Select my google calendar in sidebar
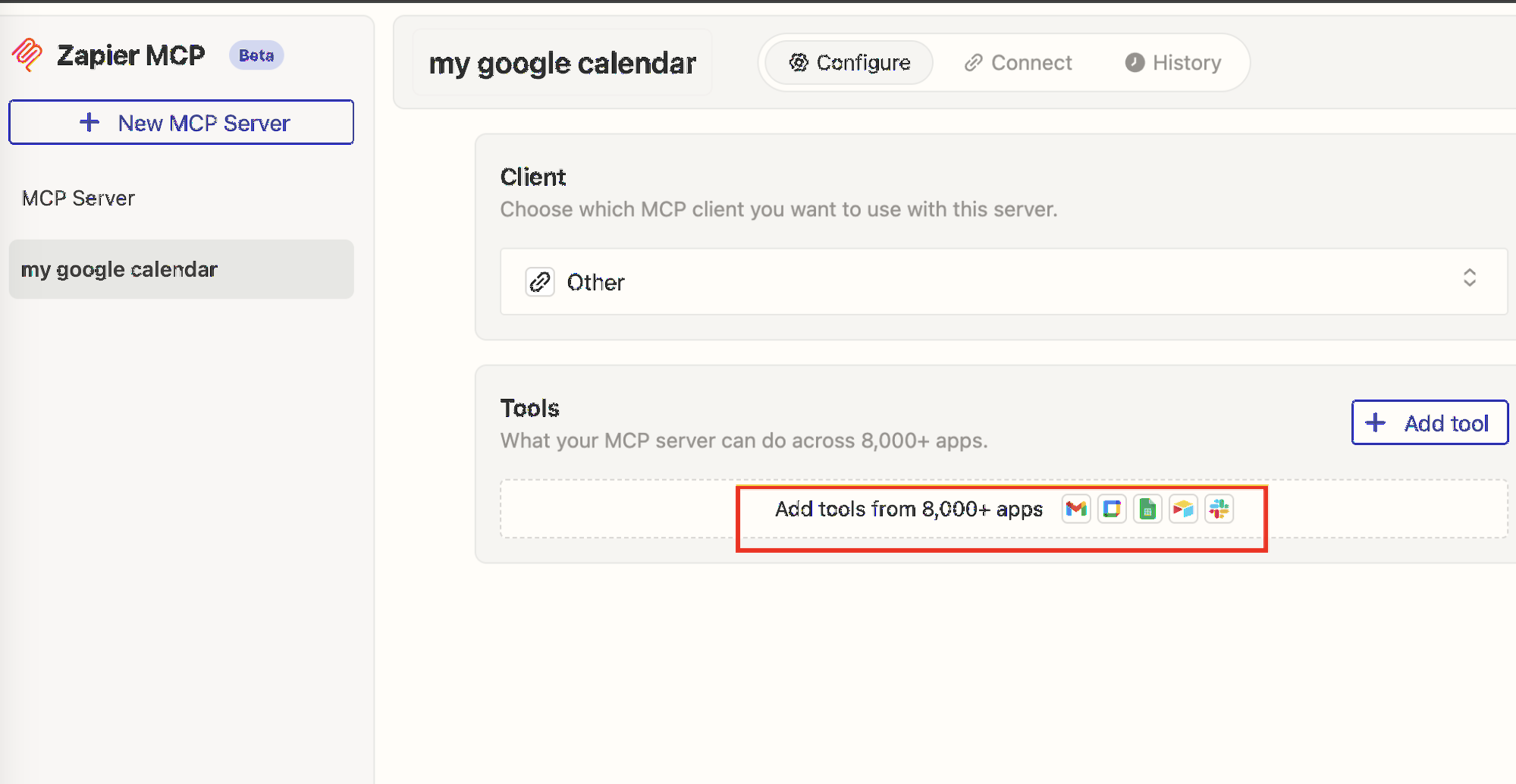1516x784 pixels. coord(181,269)
